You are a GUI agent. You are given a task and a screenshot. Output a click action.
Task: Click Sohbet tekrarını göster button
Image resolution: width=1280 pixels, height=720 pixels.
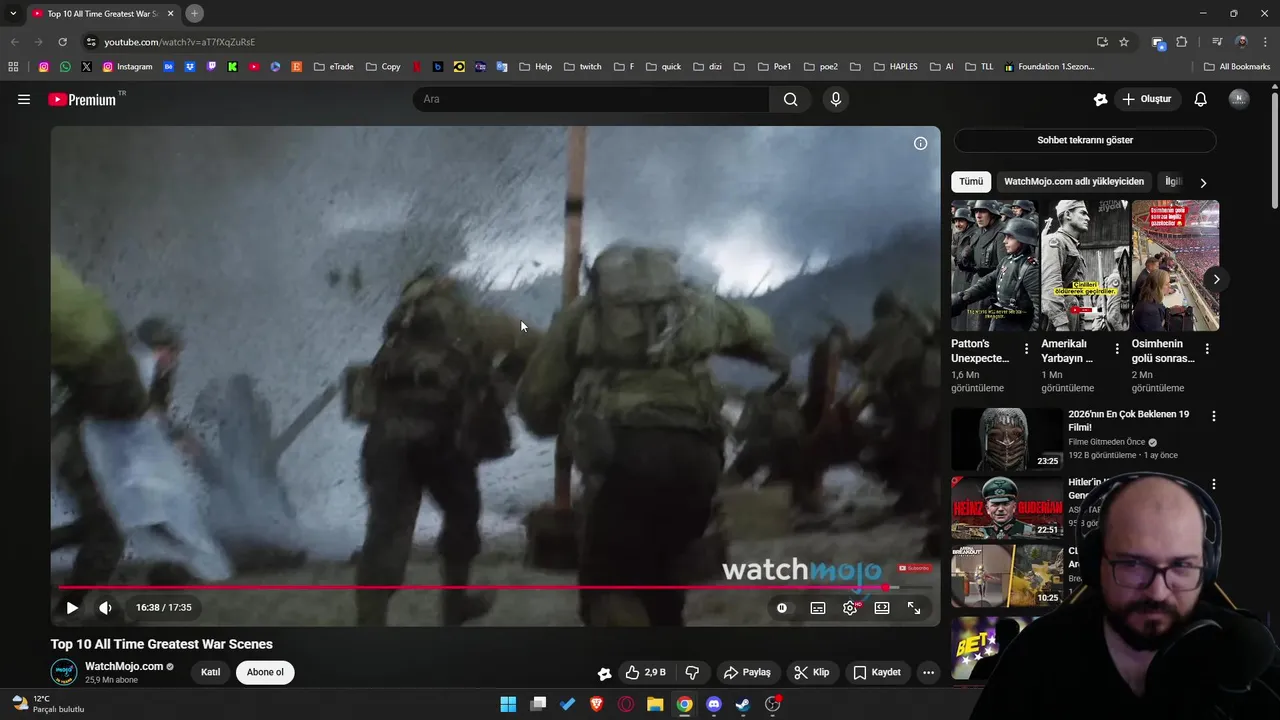click(x=1085, y=140)
